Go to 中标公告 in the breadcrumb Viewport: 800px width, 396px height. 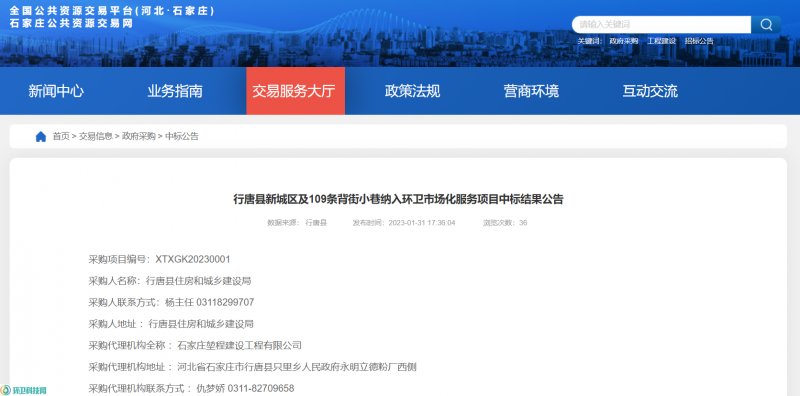click(182, 136)
